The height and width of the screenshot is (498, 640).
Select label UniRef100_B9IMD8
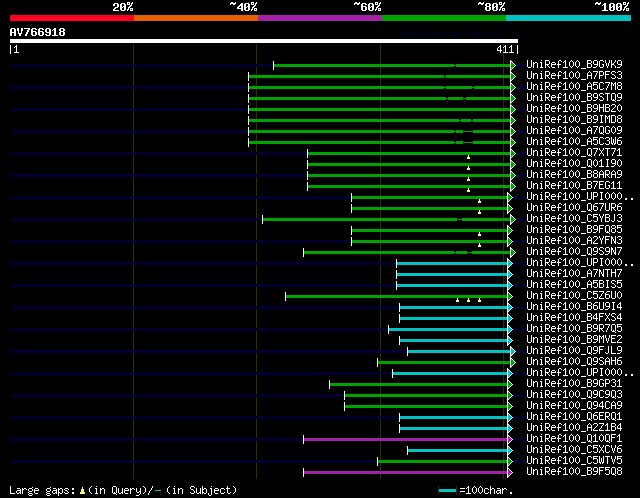pos(574,120)
